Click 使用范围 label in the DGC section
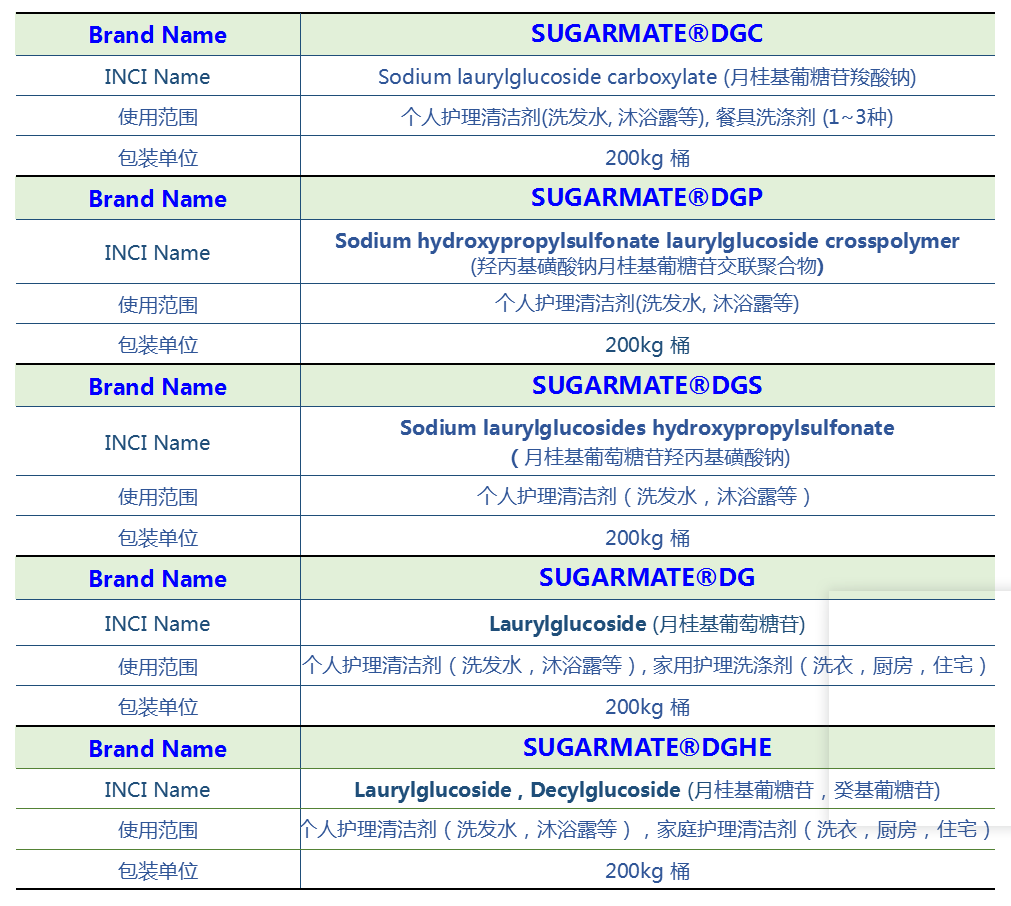 pos(157,117)
